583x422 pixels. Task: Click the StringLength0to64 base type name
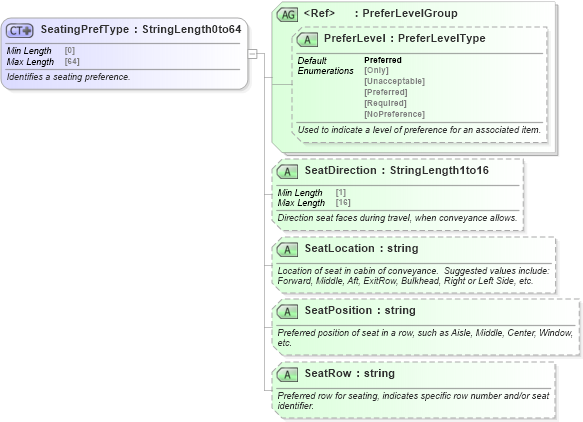point(192,29)
